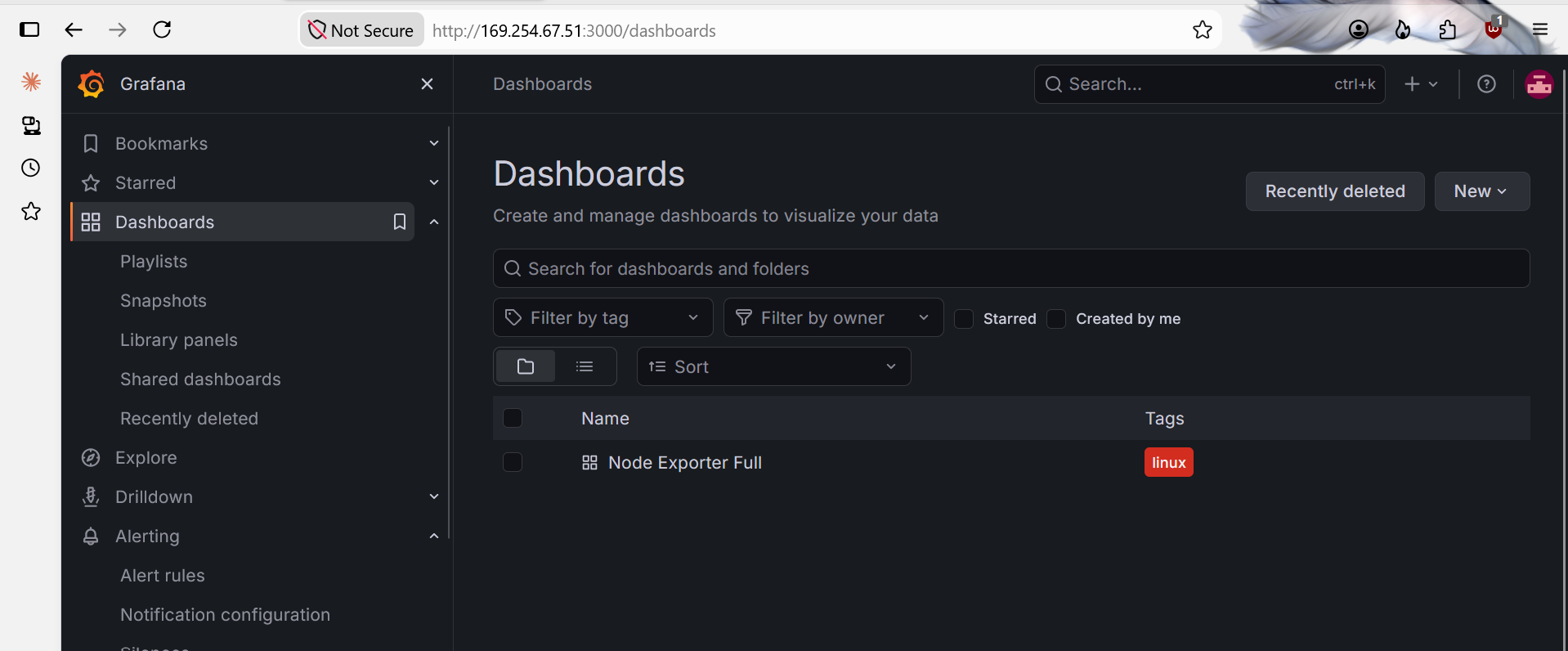Click the Grafana logo icon

92,83
